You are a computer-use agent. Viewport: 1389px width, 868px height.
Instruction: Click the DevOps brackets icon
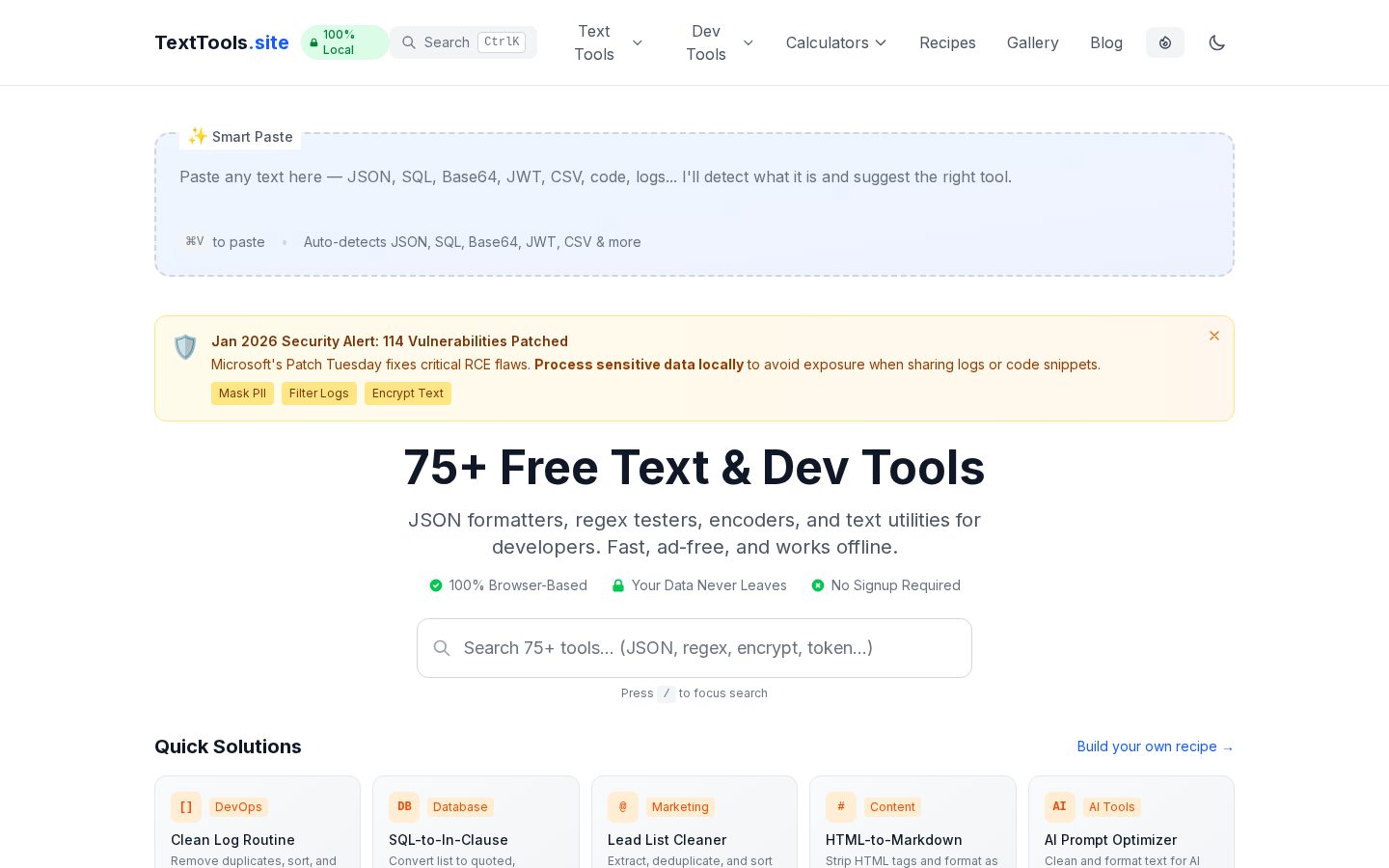(x=186, y=807)
